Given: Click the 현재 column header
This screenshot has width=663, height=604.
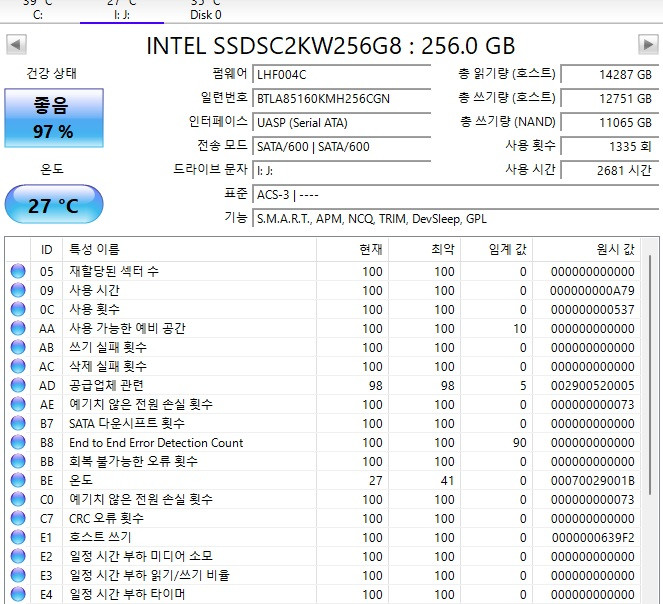Looking at the screenshot, I should (x=352, y=250).
